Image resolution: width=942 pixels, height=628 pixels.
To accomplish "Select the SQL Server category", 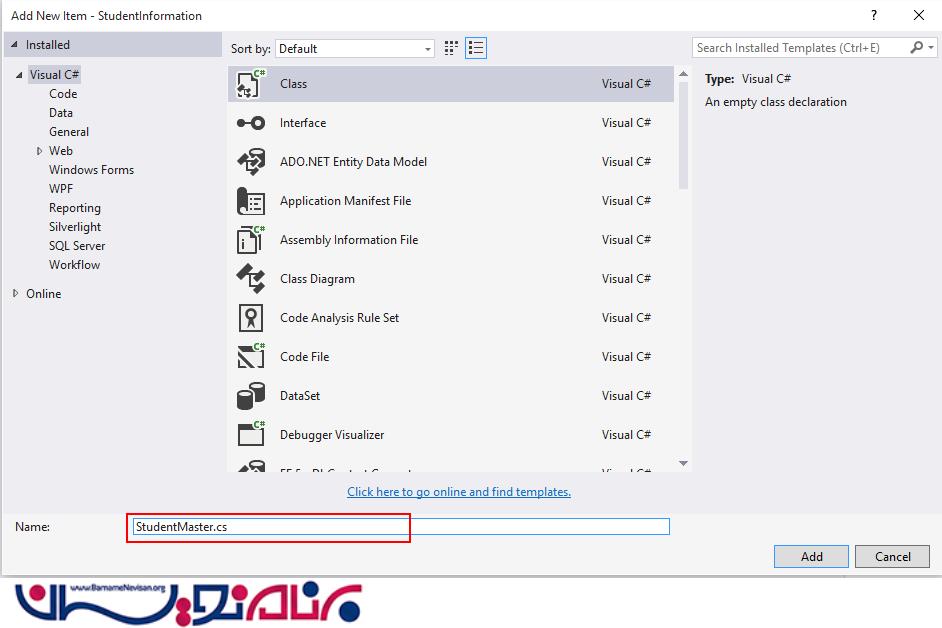I will (77, 246).
